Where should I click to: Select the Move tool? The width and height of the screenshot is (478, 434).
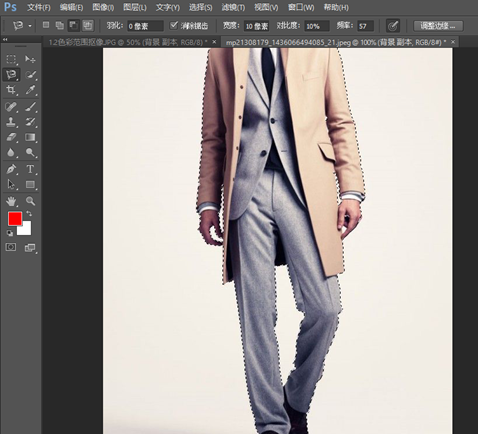[x=30, y=59]
